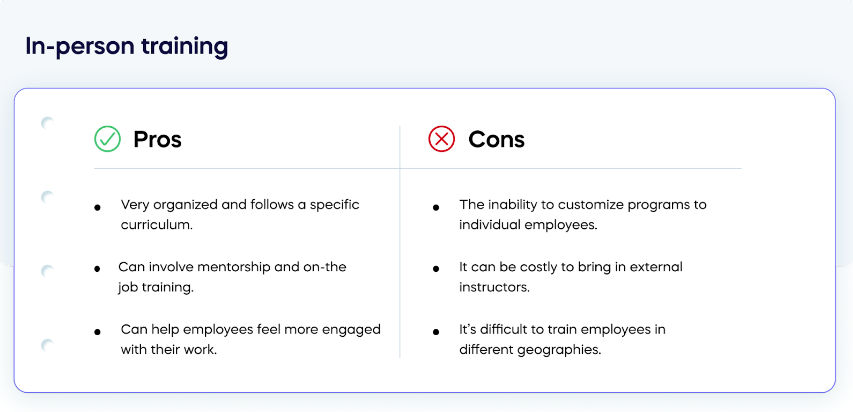
Task: Click the 'Cons' heading text
Action: (x=496, y=139)
